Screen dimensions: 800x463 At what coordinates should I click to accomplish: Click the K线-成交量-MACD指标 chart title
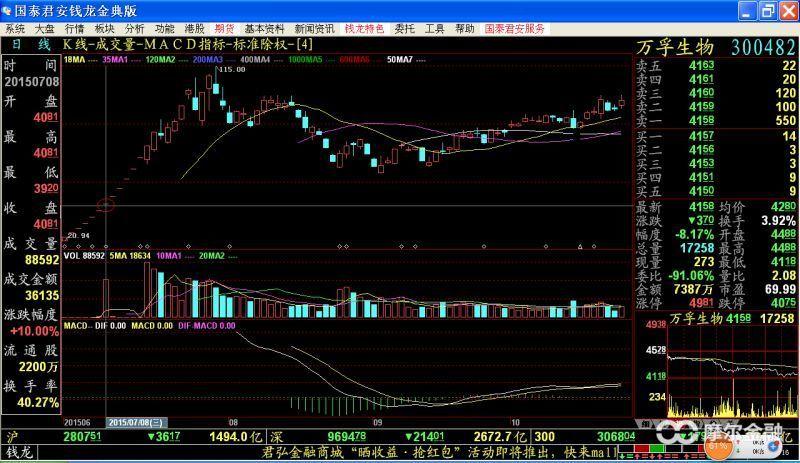coord(188,44)
